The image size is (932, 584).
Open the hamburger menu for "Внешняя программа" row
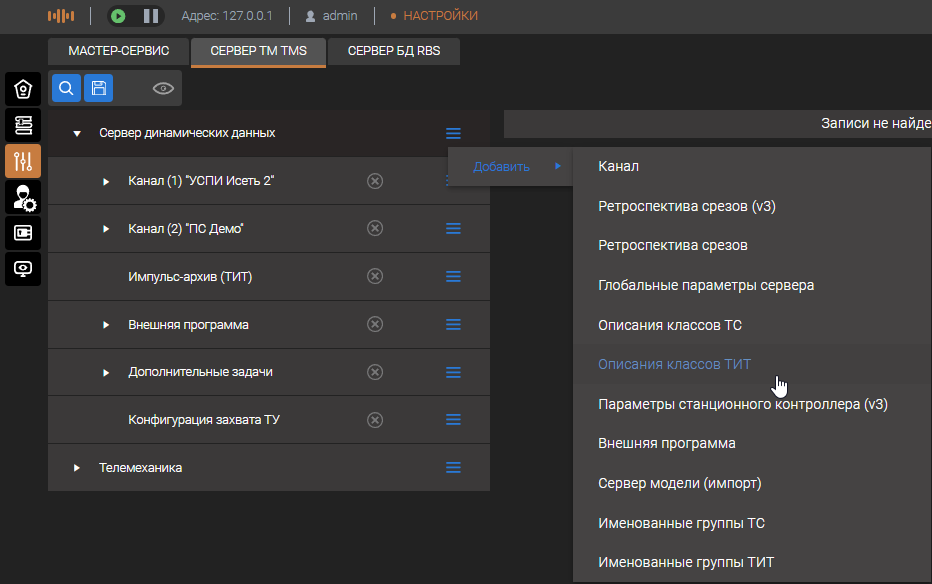(453, 325)
